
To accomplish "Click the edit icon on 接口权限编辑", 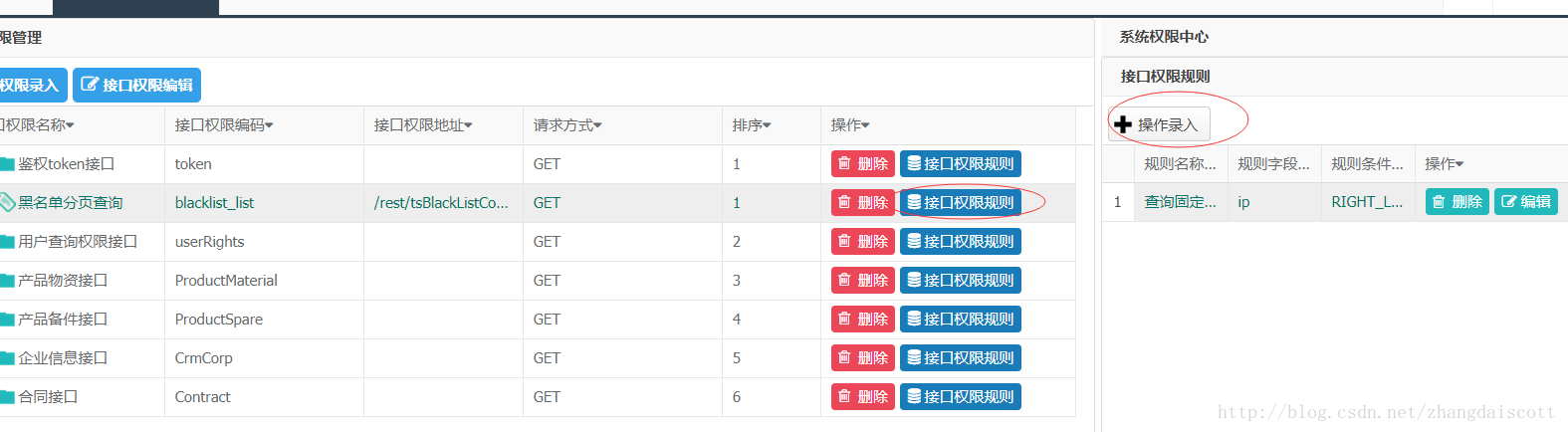I will click(90, 85).
